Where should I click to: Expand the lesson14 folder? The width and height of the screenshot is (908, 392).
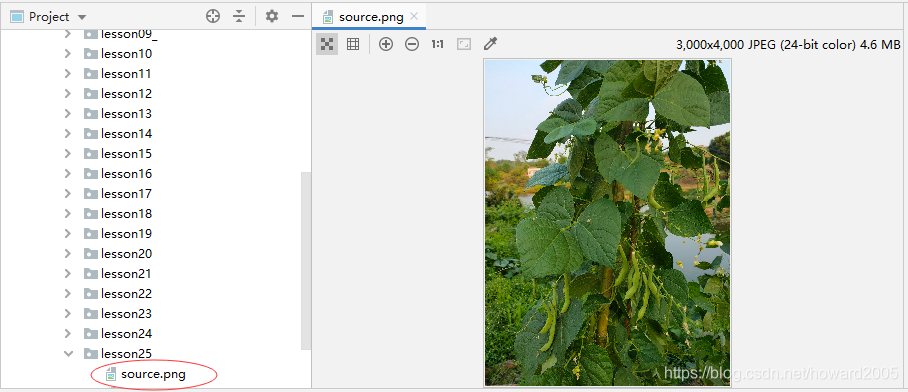coord(68,134)
